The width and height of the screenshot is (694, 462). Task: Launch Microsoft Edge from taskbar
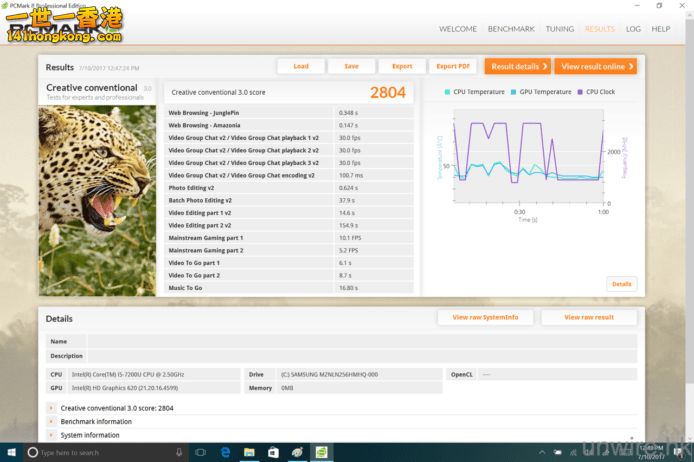point(225,452)
